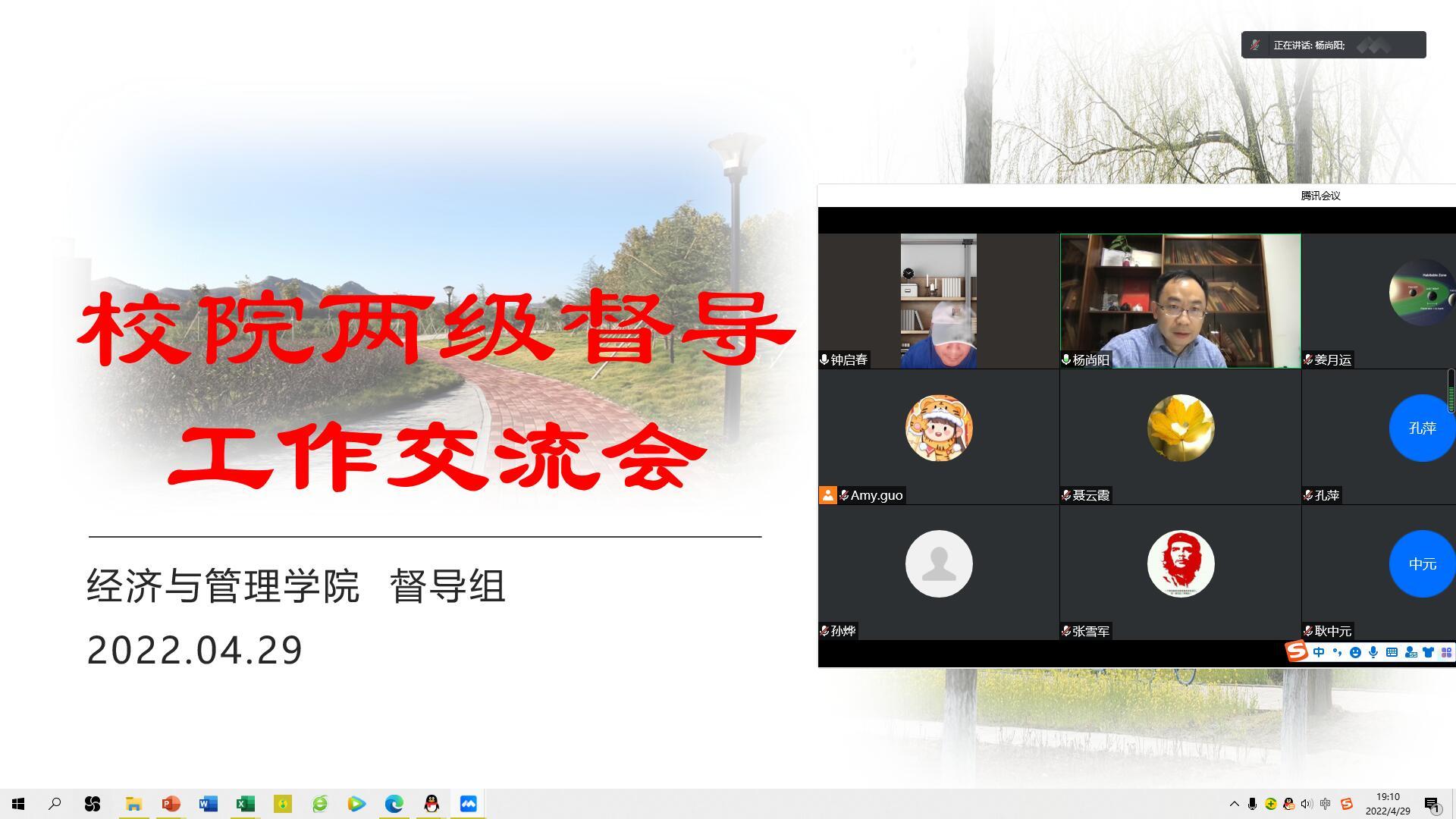This screenshot has height=819, width=1456.
Task: Select 杨尚阳's video tile
Action: [1180, 300]
